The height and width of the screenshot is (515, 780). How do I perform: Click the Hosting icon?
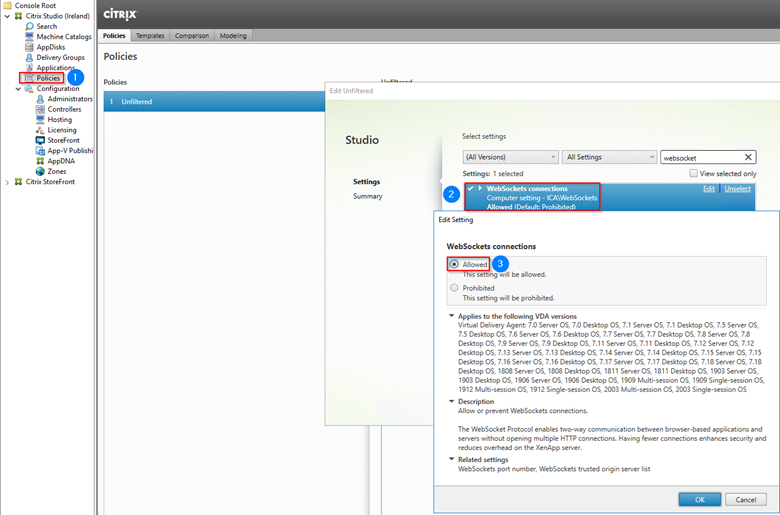point(40,120)
